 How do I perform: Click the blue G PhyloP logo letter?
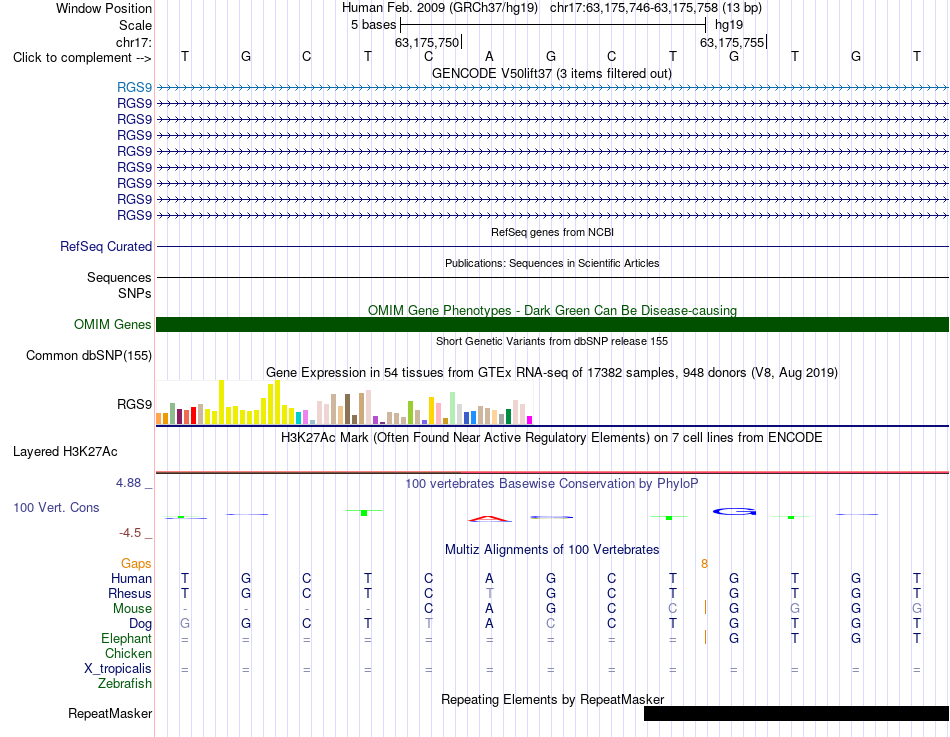pos(734,512)
